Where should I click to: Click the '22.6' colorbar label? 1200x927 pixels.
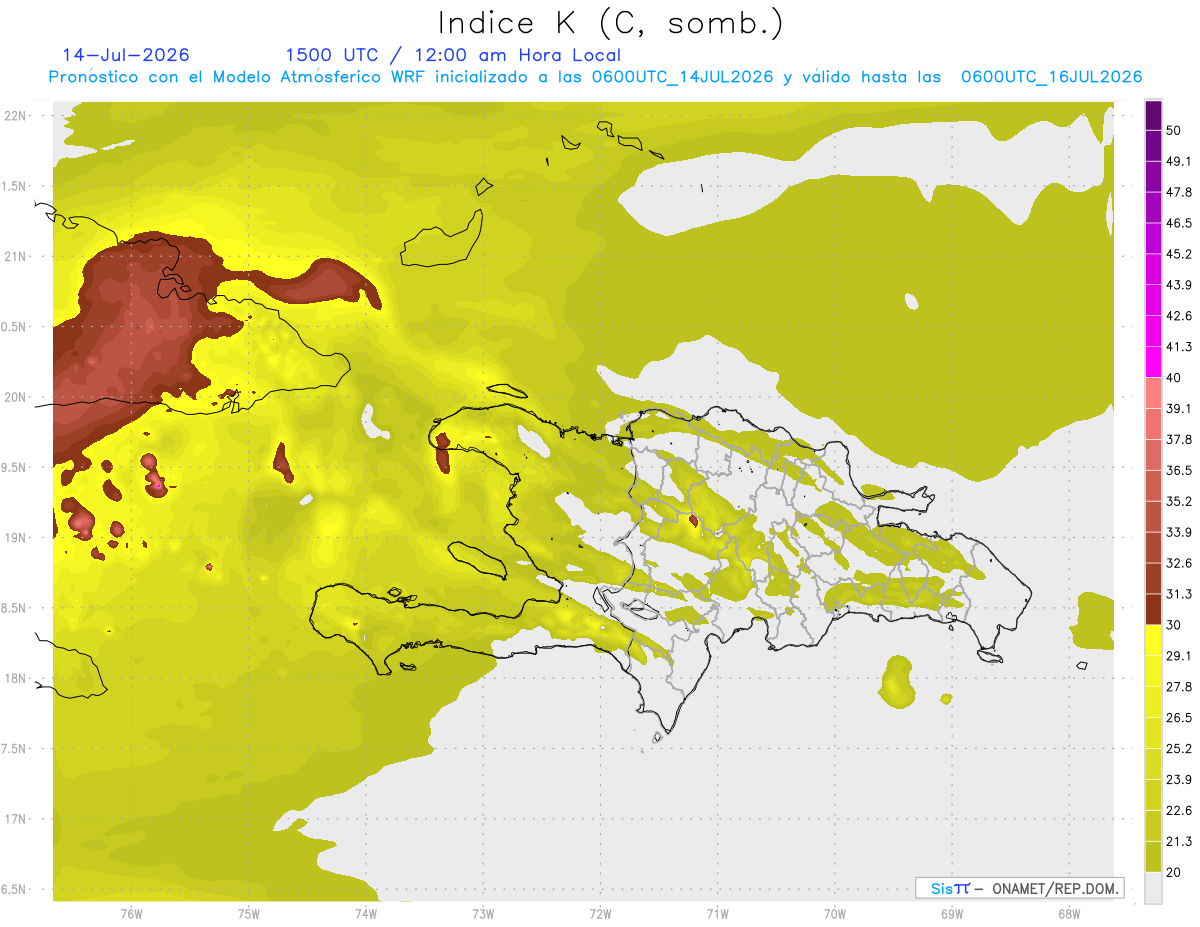pyautogui.click(x=1179, y=810)
